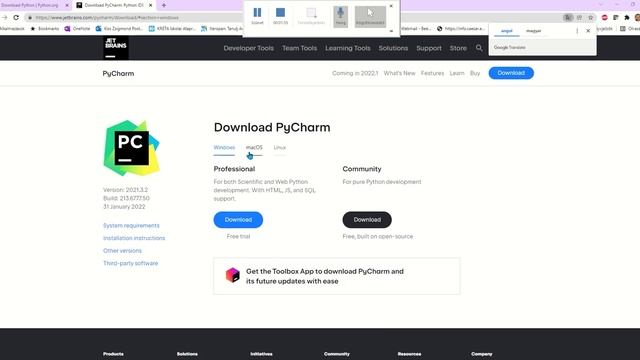The image size is (640, 360).
Task: Open the Bookmarks folder in the bookmarks bar
Action: point(45,29)
